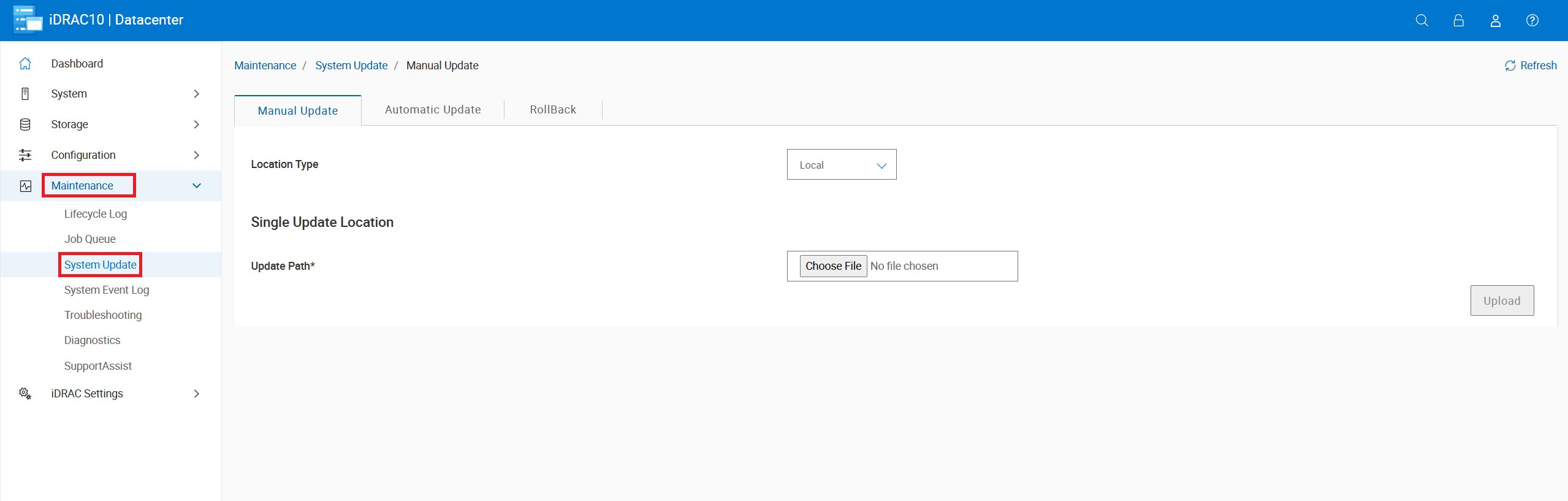The image size is (1568, 501).
Task: Expand the iDRAC Settings chevron
Action: pos(196,394)
